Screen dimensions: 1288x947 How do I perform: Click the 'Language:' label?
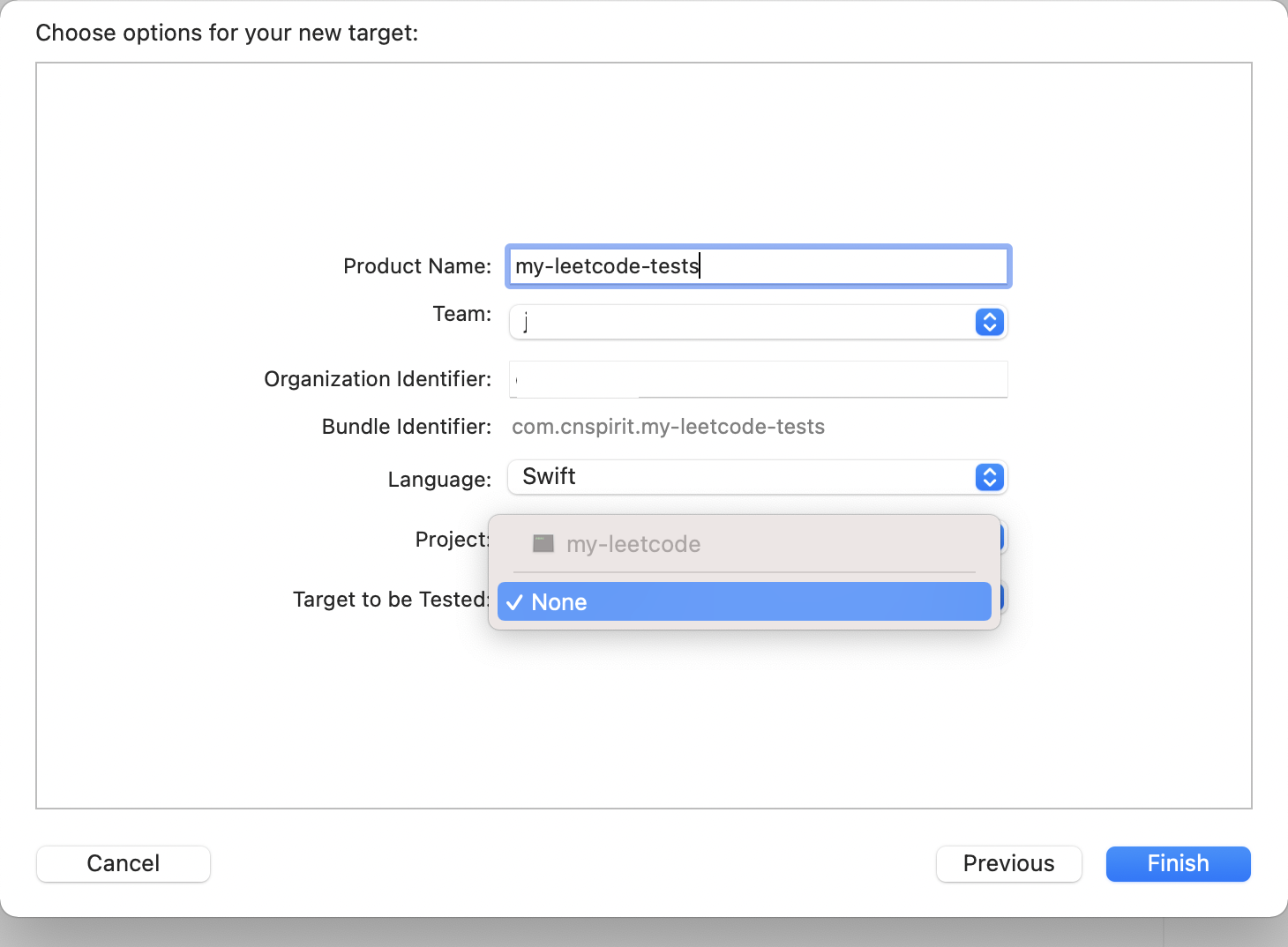439,480
